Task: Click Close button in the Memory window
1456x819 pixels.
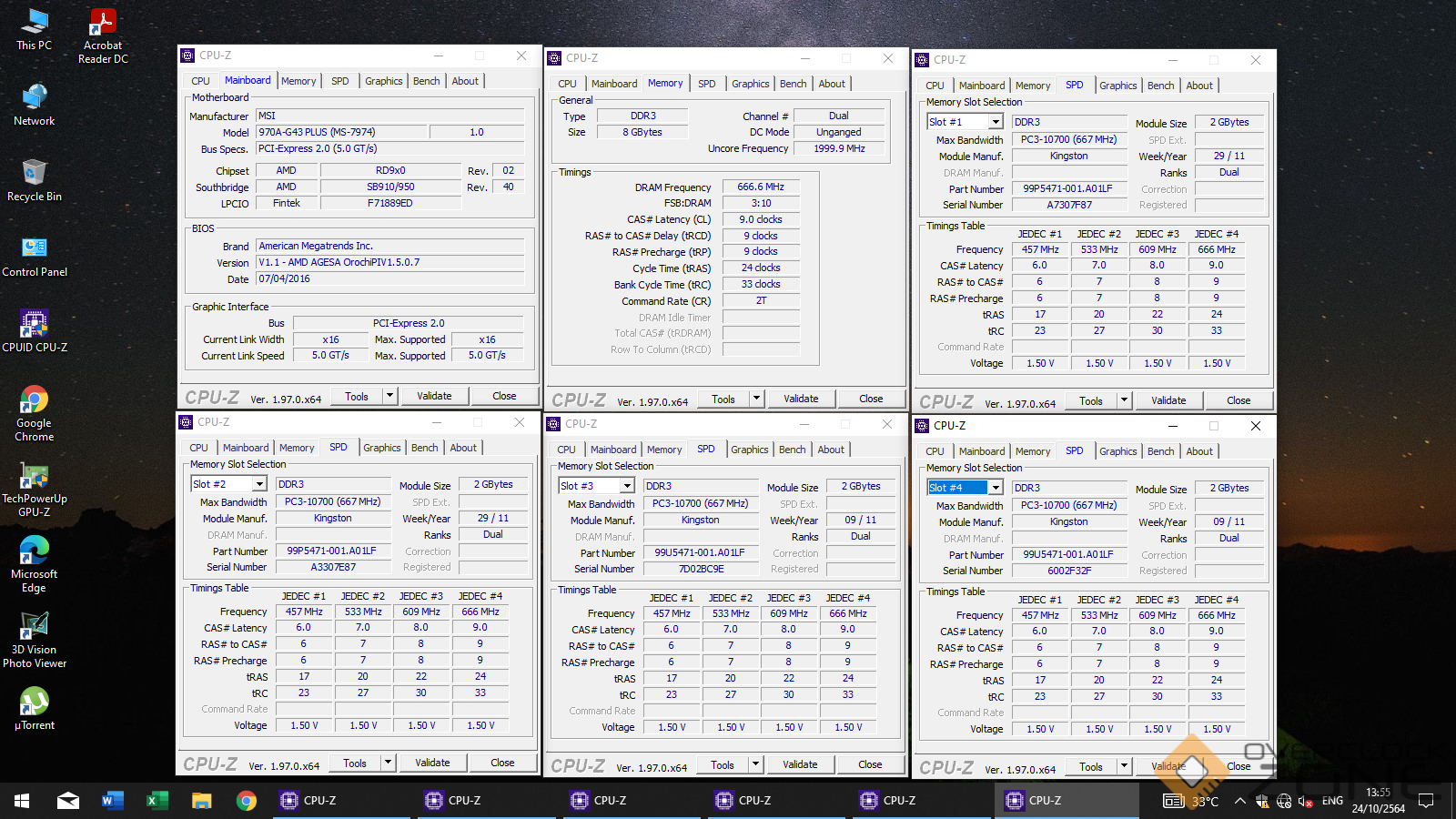Action: (x=870, y=399)
